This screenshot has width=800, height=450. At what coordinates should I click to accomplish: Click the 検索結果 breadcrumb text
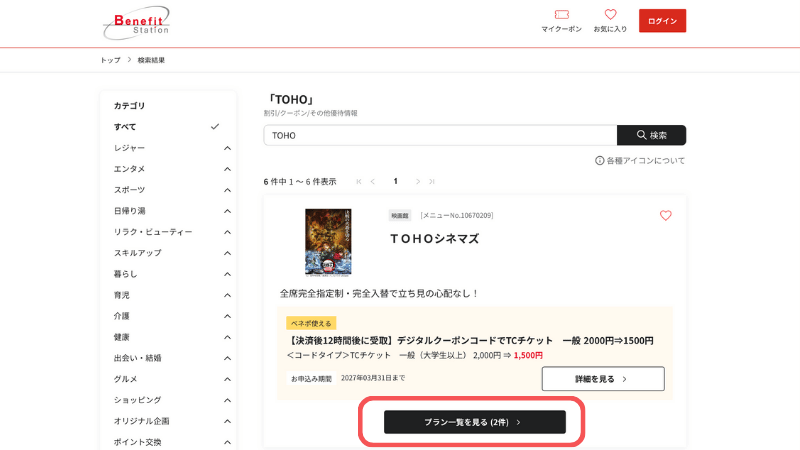click(151, 60)
